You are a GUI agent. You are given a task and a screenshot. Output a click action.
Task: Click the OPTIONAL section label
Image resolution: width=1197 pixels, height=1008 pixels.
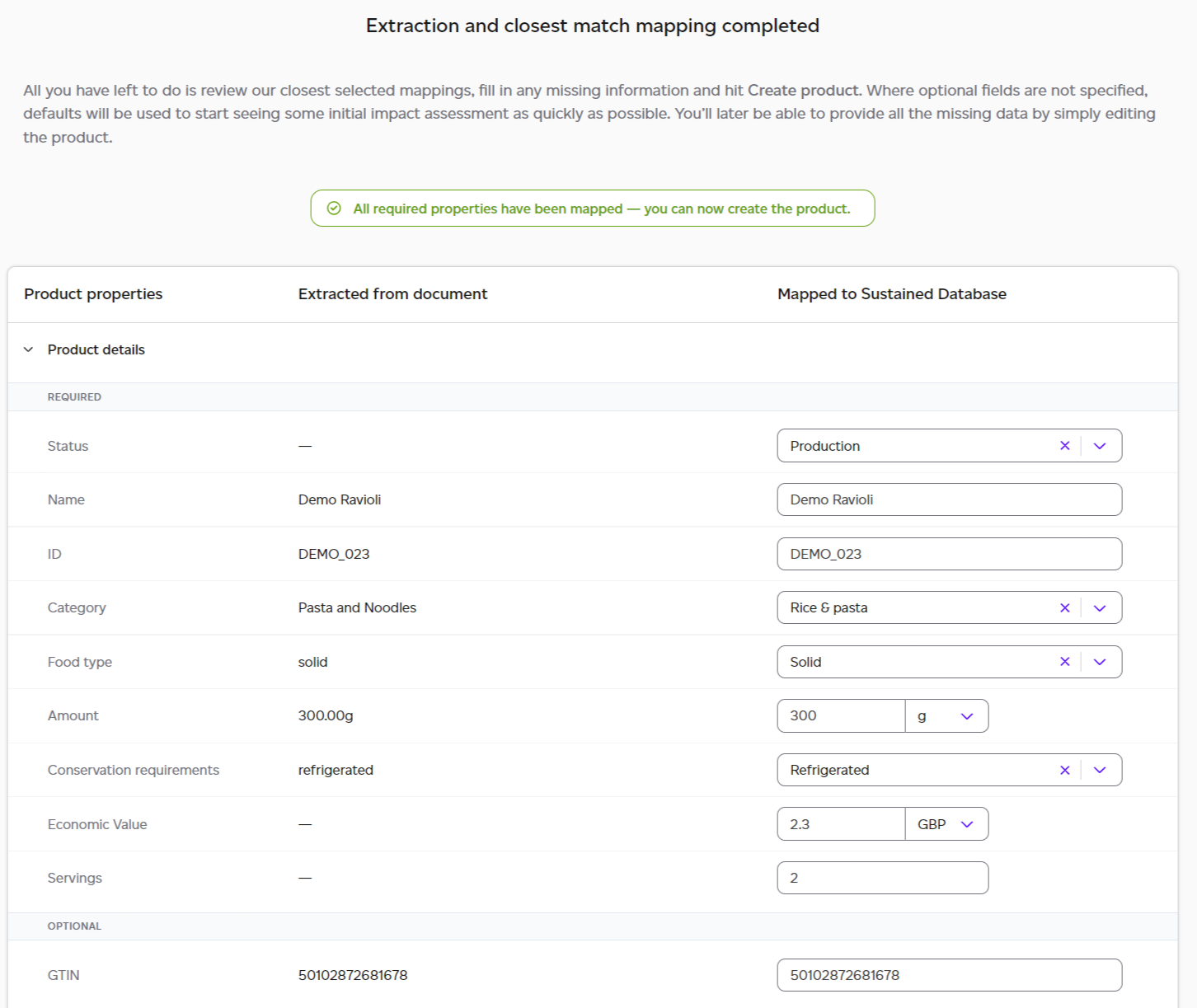pyautogui.click(x=74, y=926)
